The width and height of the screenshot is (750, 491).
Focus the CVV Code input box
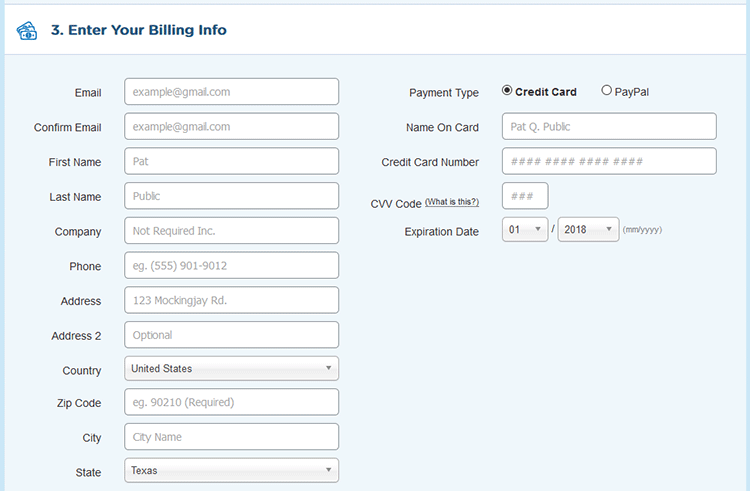click(x=525, y=196)
